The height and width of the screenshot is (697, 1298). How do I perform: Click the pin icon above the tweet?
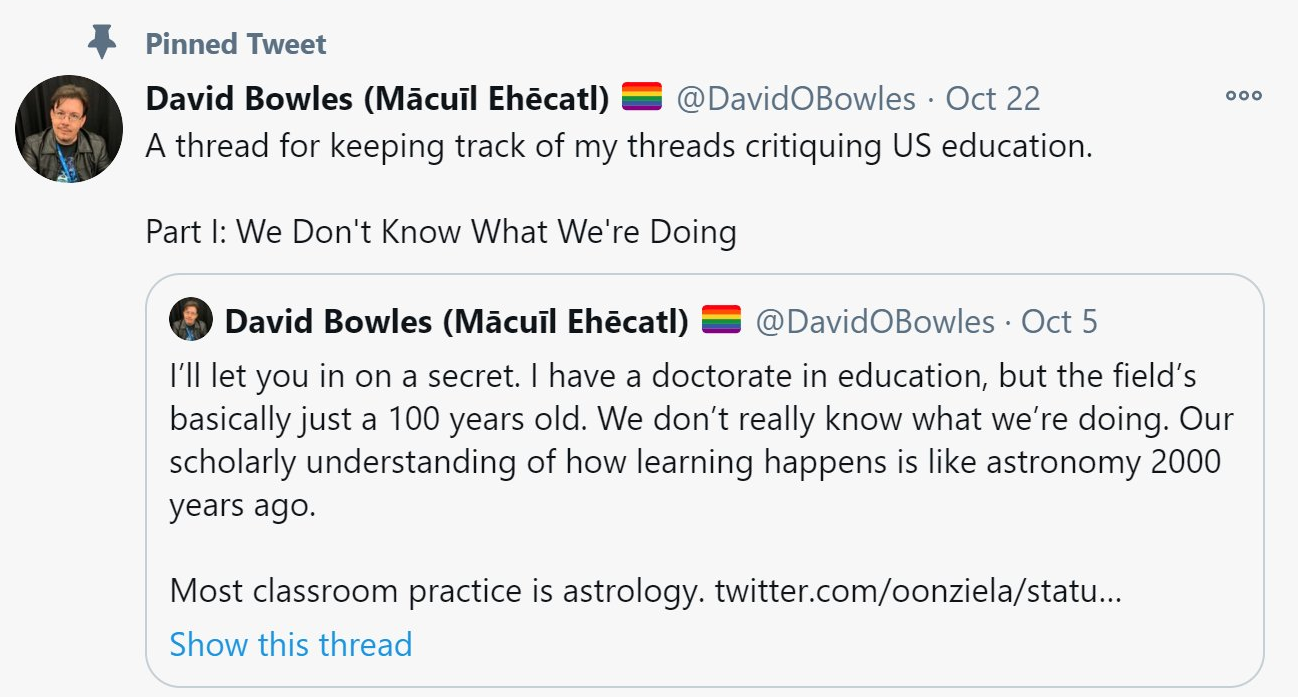[x=102, y=43]
